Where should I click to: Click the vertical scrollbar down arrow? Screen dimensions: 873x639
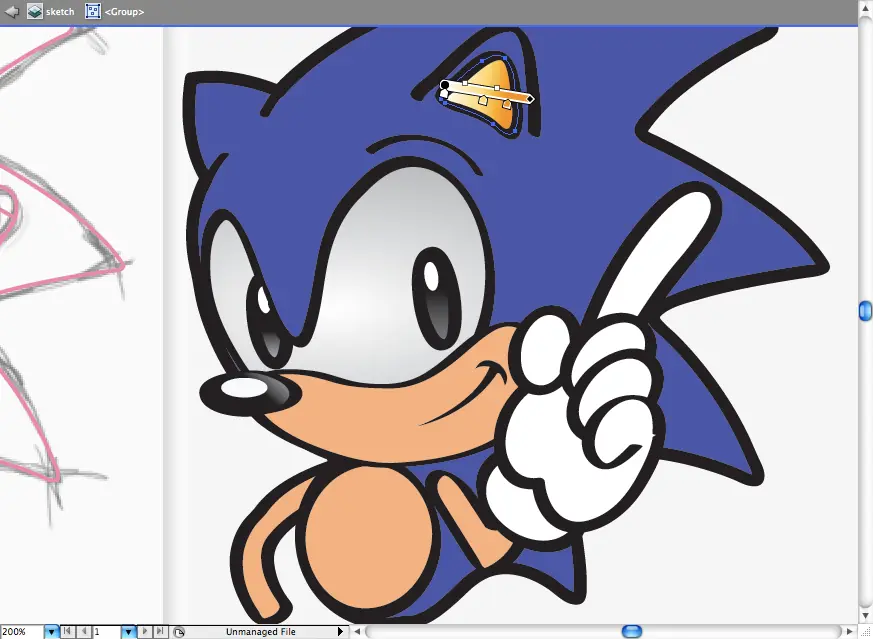click(x=865, y=616)
